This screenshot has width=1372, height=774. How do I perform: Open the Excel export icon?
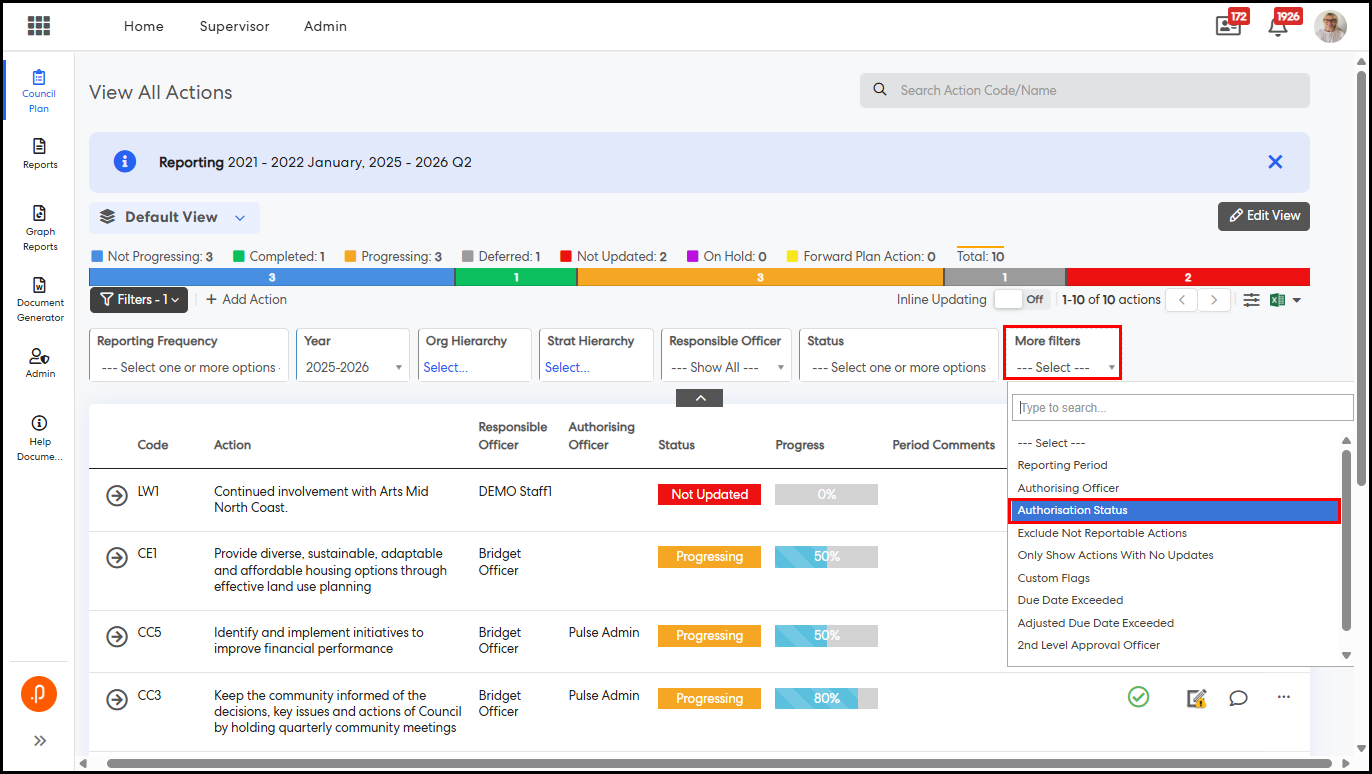1278,300
